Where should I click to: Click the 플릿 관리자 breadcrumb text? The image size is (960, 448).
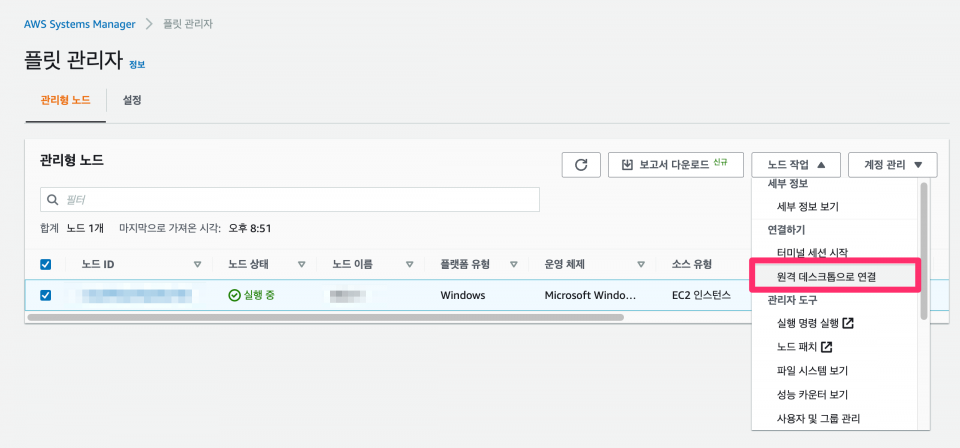pyautogui.click(x=188, y=24)
